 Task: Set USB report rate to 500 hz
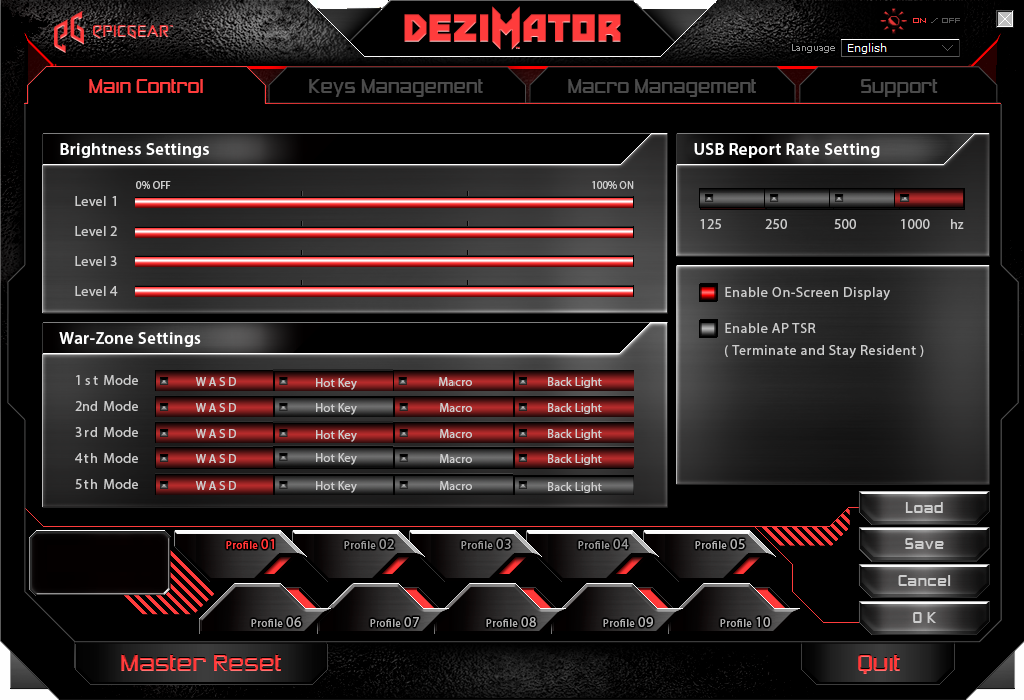pyautogui.click(x=862, y=199)
